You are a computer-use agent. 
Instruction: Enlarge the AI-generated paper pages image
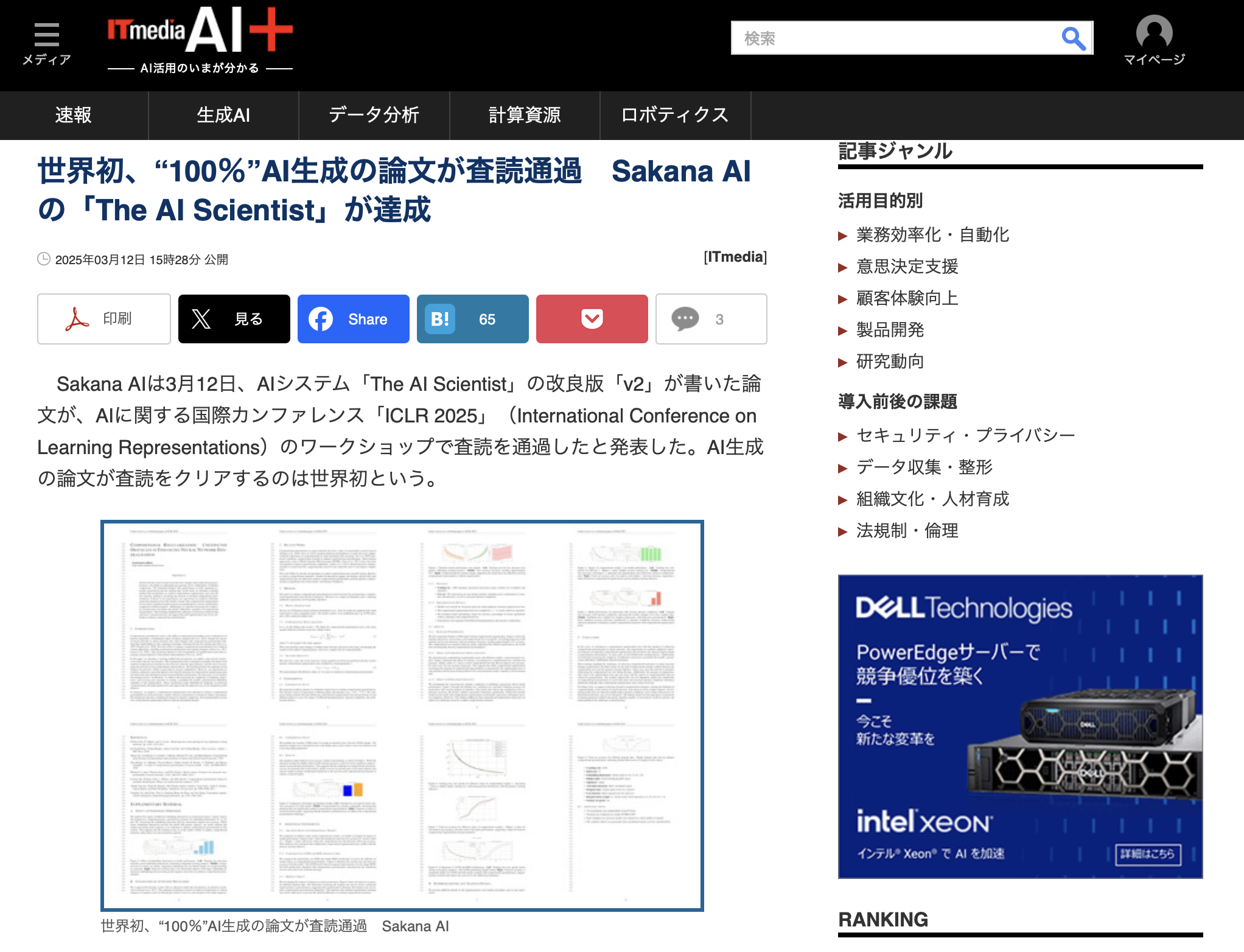(402, 716)
